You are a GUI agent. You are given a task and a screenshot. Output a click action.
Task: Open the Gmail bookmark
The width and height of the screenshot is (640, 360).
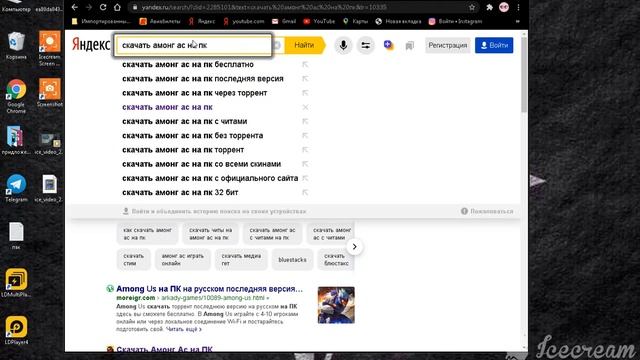point(284,21)
